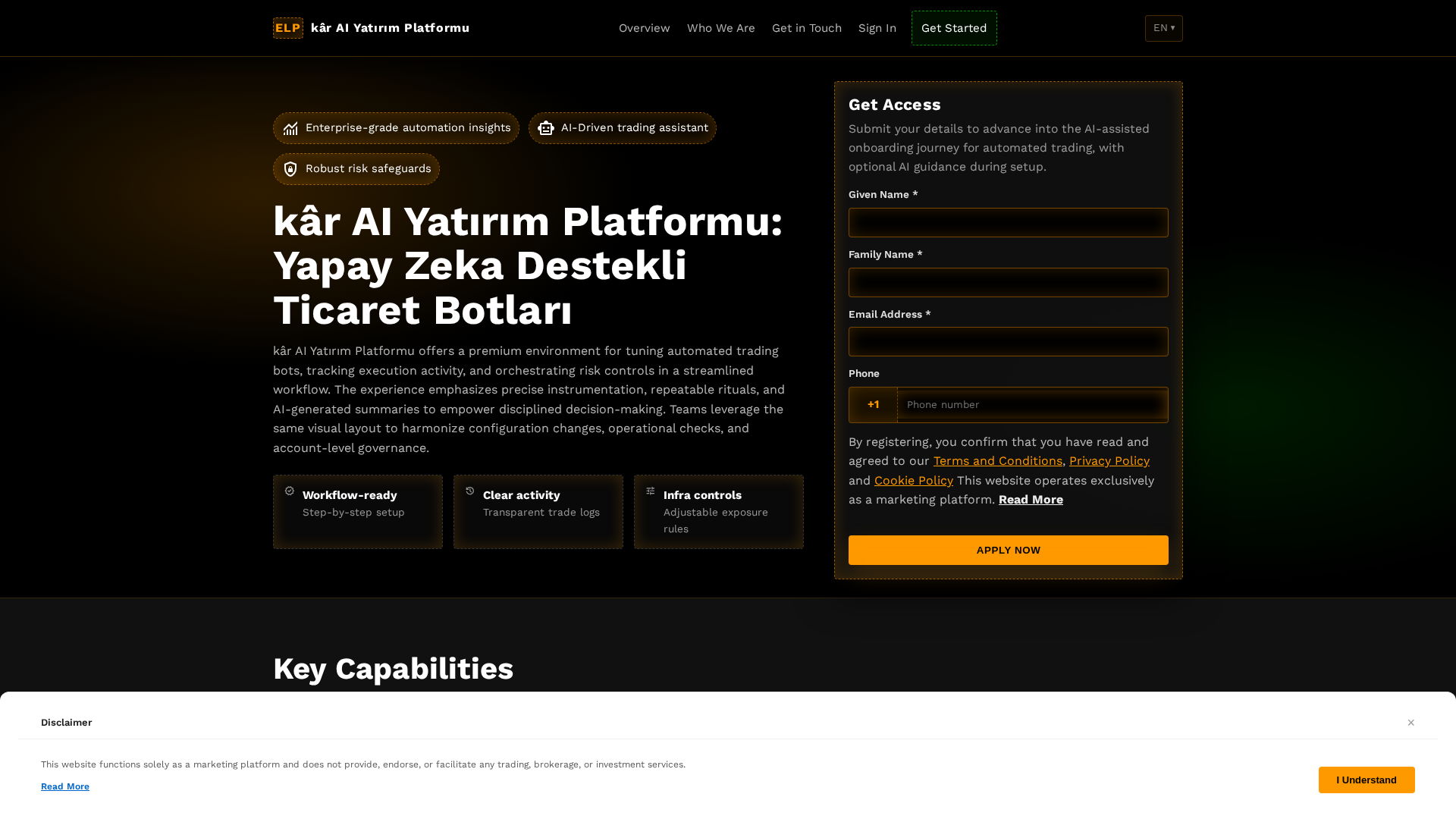The image size is (1456, 819).
Task: Click the sliders icon in the Infra controls card
Action: click(651, 491)
